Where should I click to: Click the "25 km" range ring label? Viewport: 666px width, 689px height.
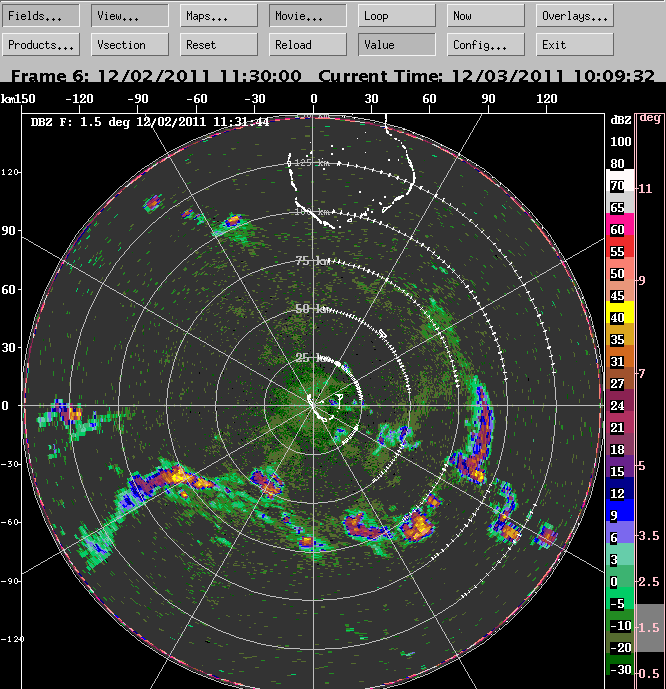pyautogui.click(x=313, y=358)
